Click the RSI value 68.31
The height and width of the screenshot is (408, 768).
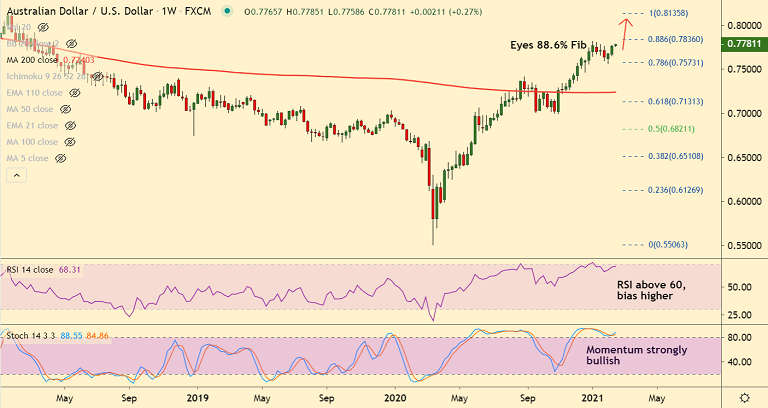70,270
